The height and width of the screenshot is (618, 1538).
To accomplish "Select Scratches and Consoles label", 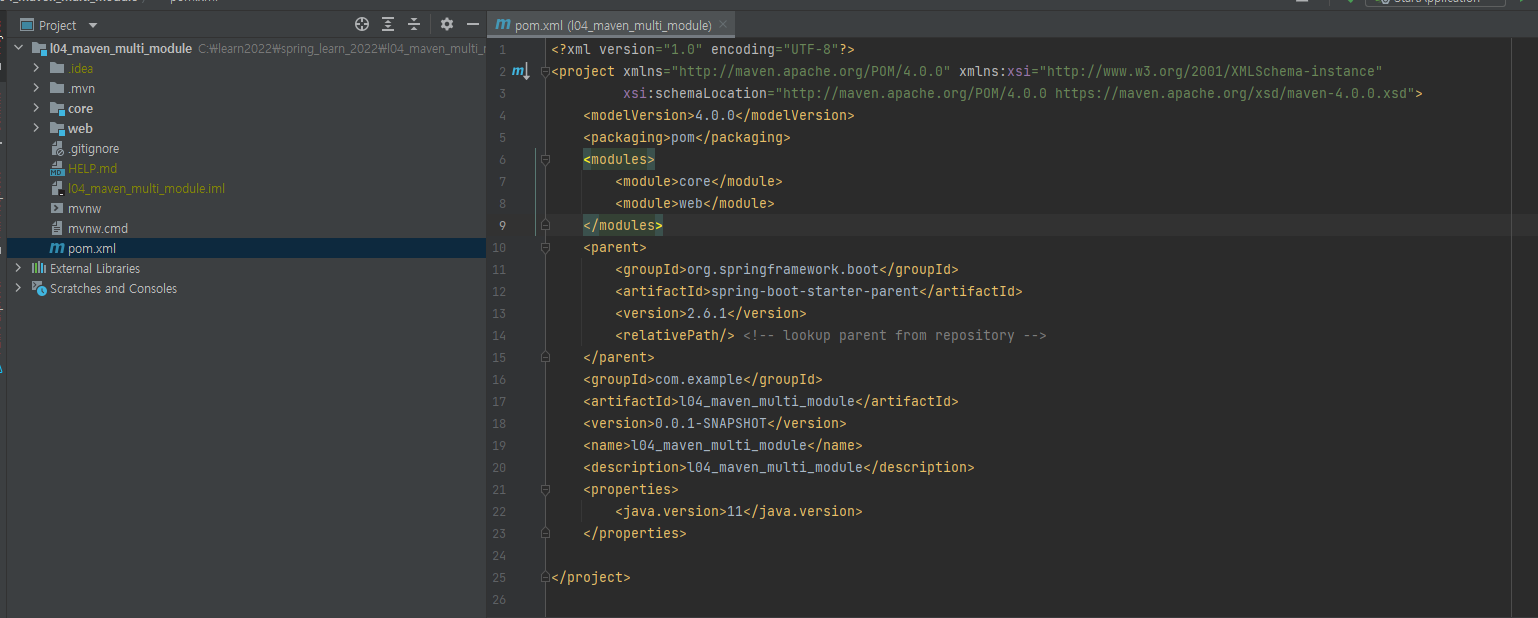I will coord(113,288).
